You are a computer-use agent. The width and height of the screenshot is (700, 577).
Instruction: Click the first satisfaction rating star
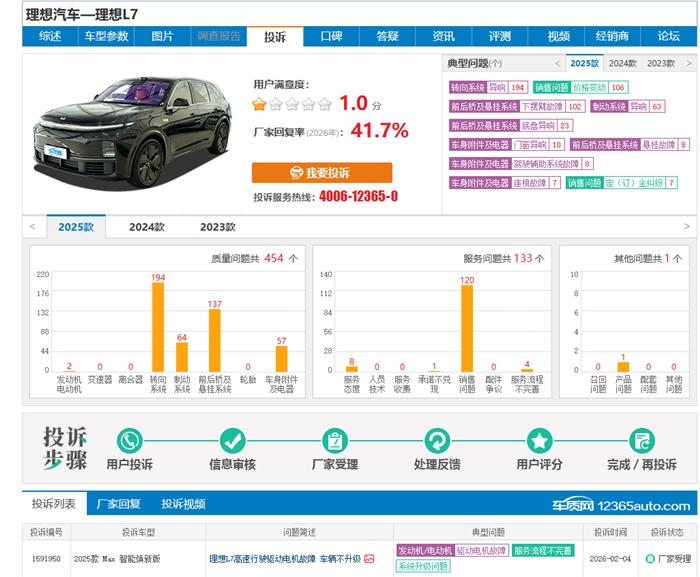(x=260, y=104)
